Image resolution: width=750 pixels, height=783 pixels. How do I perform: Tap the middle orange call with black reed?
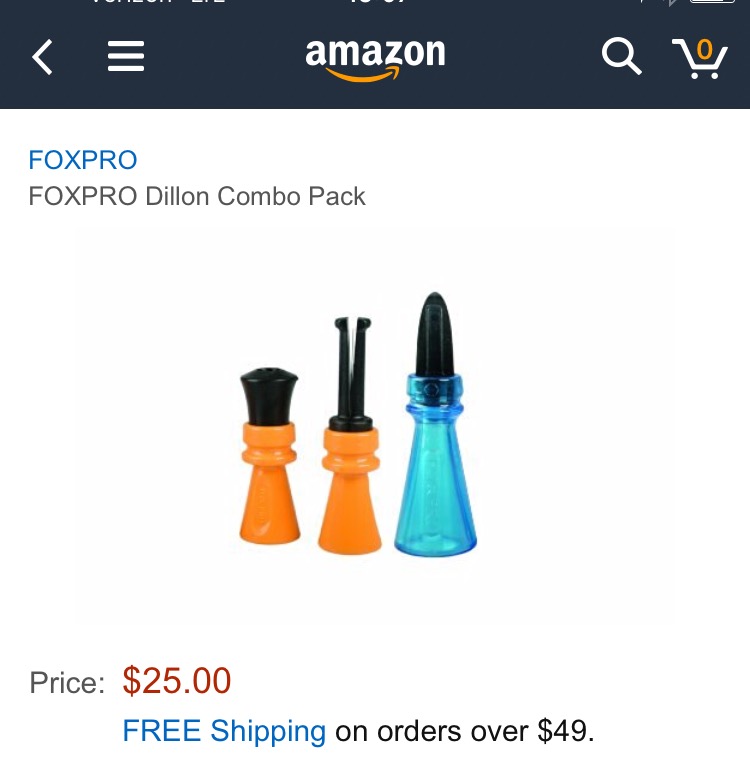coord(350,435)
